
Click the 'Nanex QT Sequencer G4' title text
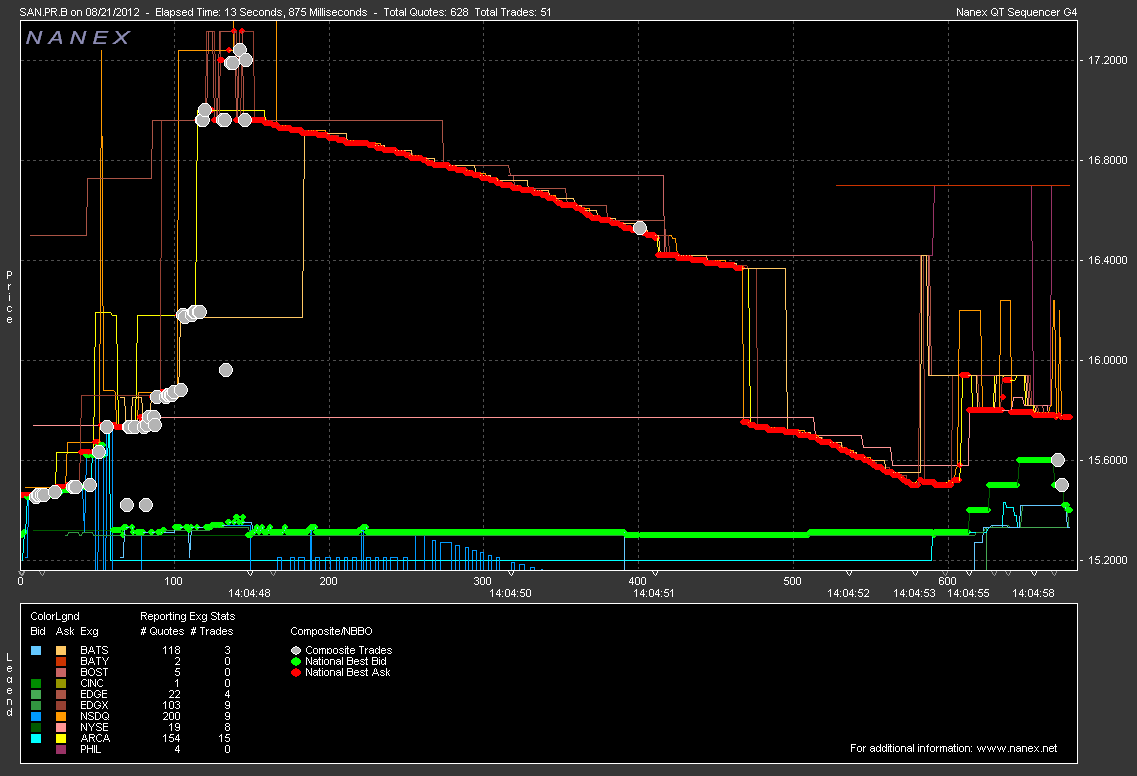click(x=1065, y=12)
